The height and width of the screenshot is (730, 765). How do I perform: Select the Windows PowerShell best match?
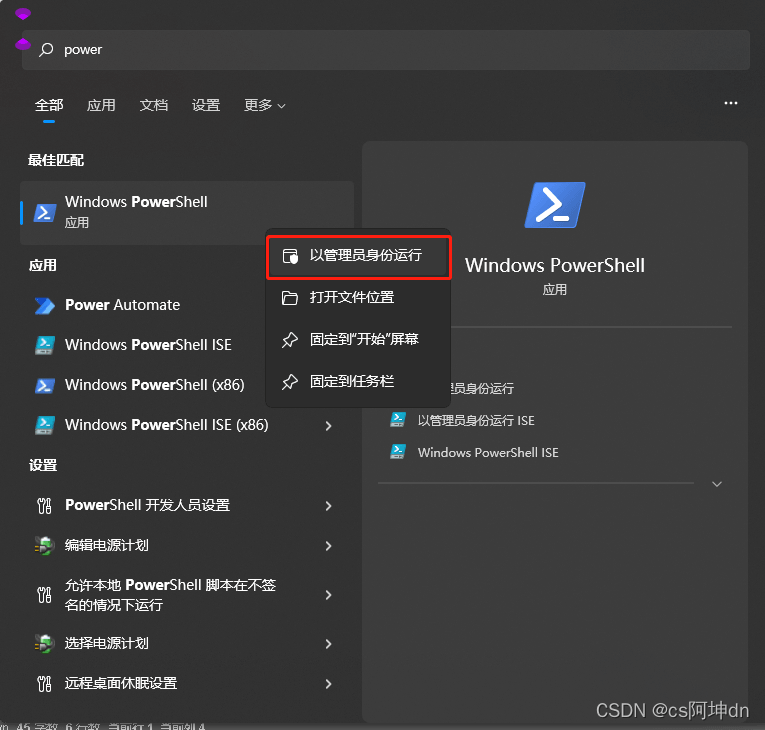click(187, 213)
